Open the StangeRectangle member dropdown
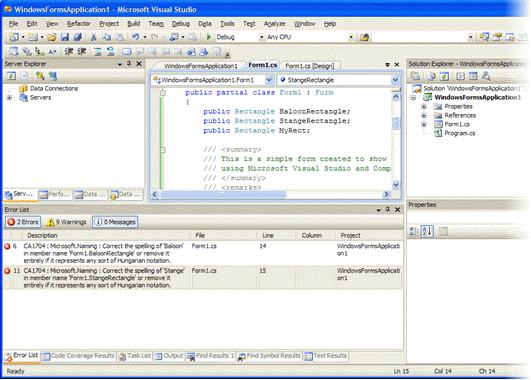Screen dimensions: 531x380 pos(339,80)
